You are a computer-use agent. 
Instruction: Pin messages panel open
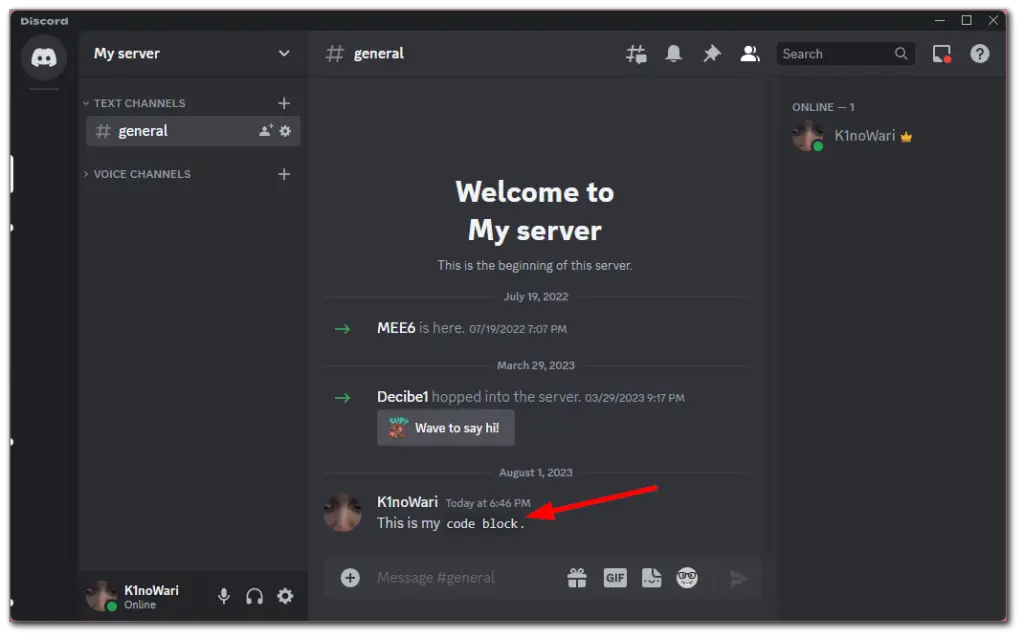[711, 53]
